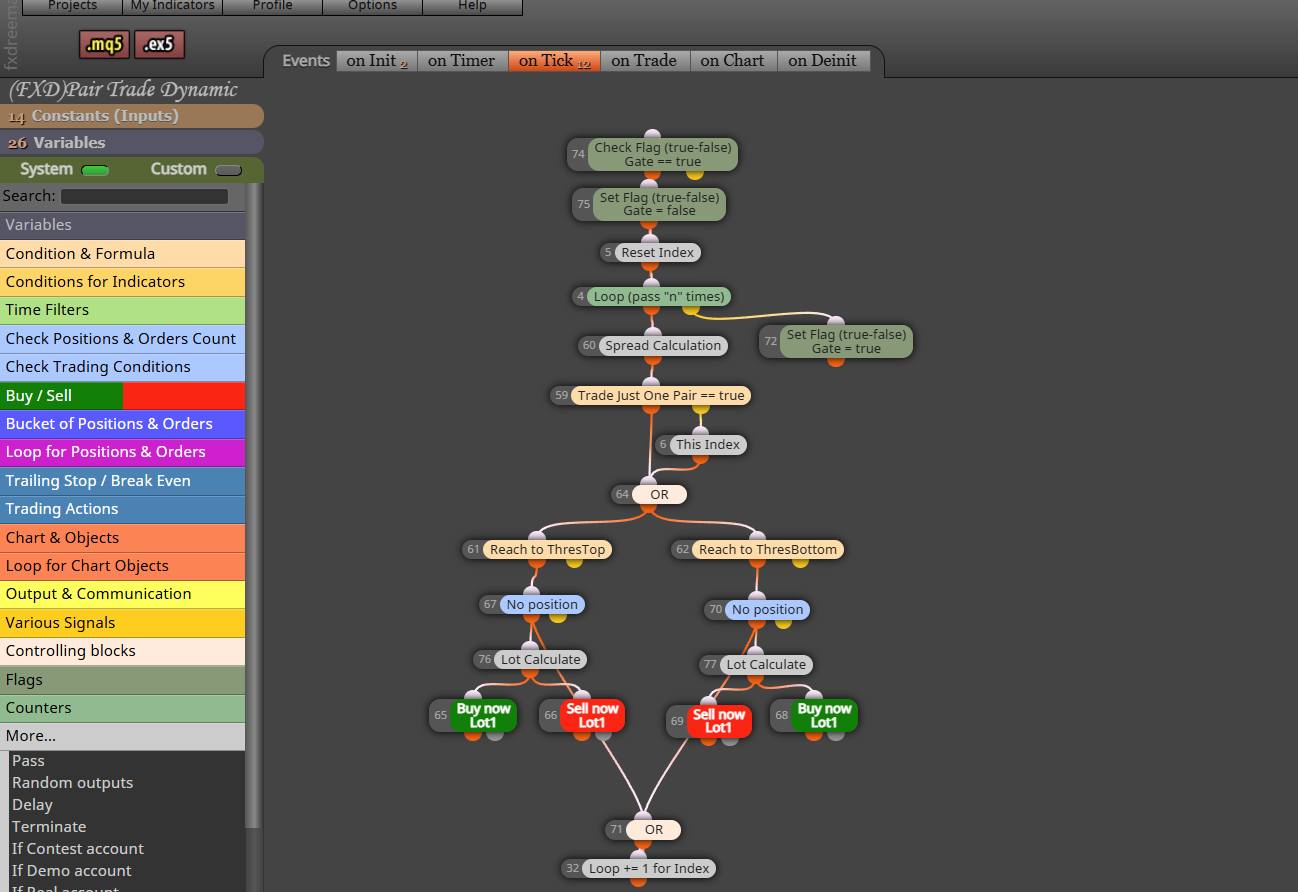Toggle the System blocks switch

click(95, 170)
